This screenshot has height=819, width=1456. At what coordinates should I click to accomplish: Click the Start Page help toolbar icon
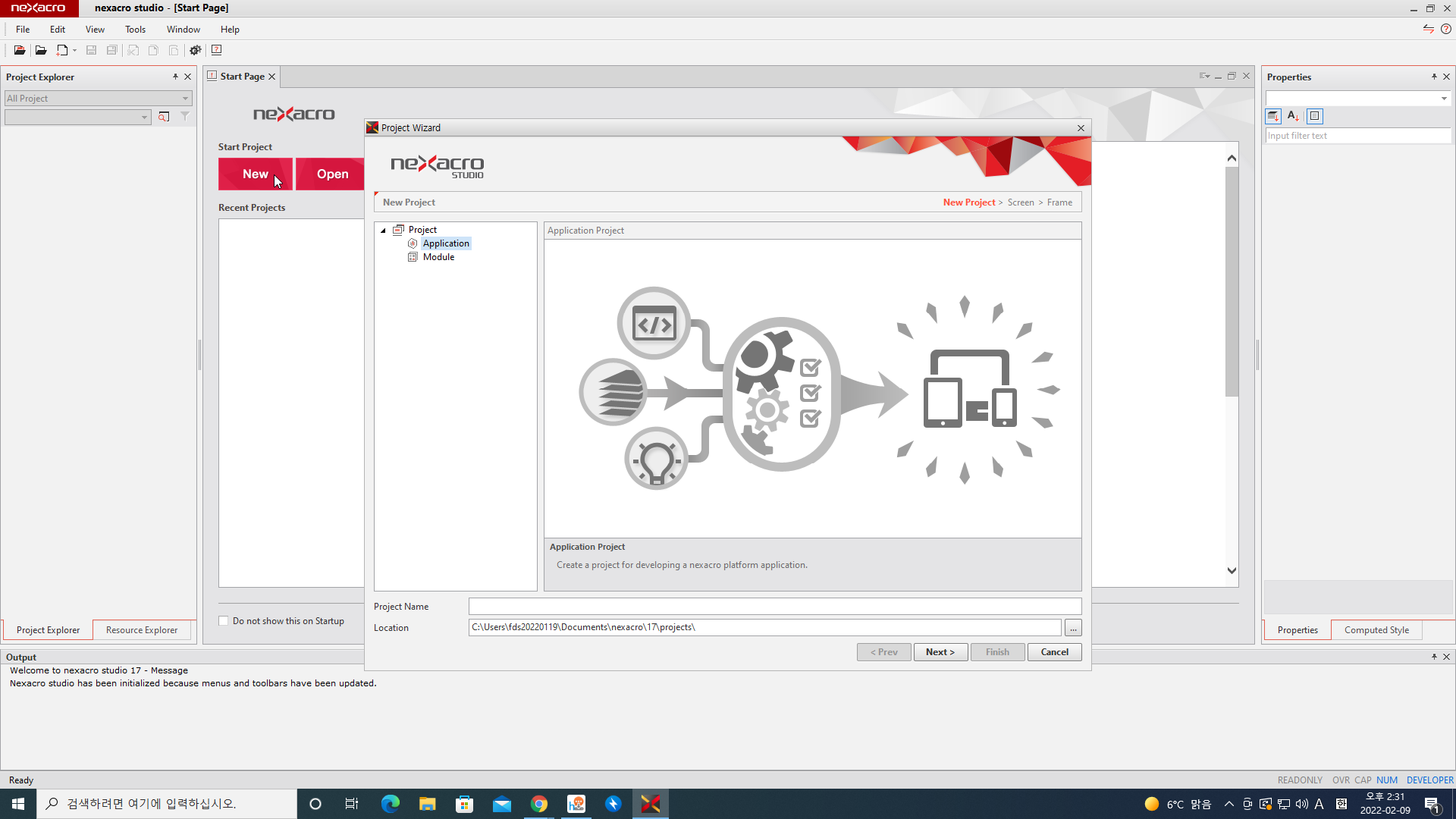pos(217,50)
